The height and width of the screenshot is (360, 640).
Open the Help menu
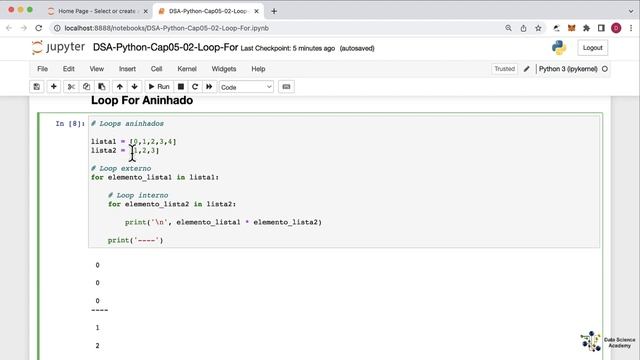pos(258,69)
